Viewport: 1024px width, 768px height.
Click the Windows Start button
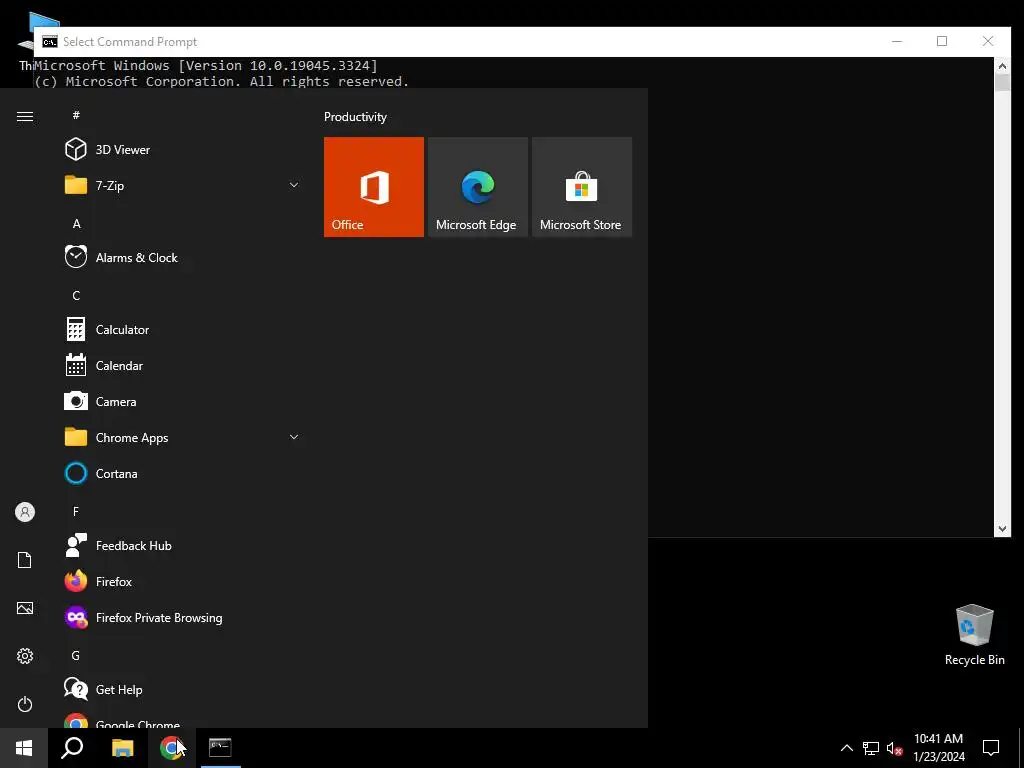pyautogui.click(x=24, y=748)
